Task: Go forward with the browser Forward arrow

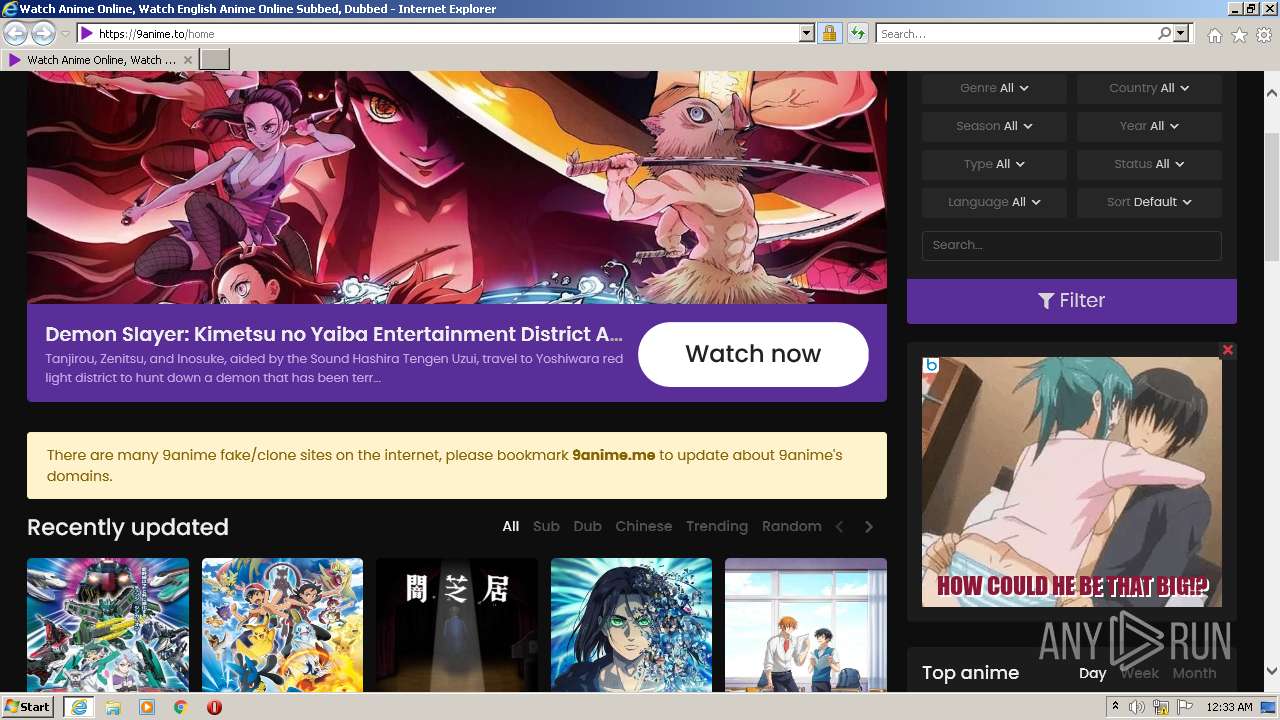Action: [43, 33]
